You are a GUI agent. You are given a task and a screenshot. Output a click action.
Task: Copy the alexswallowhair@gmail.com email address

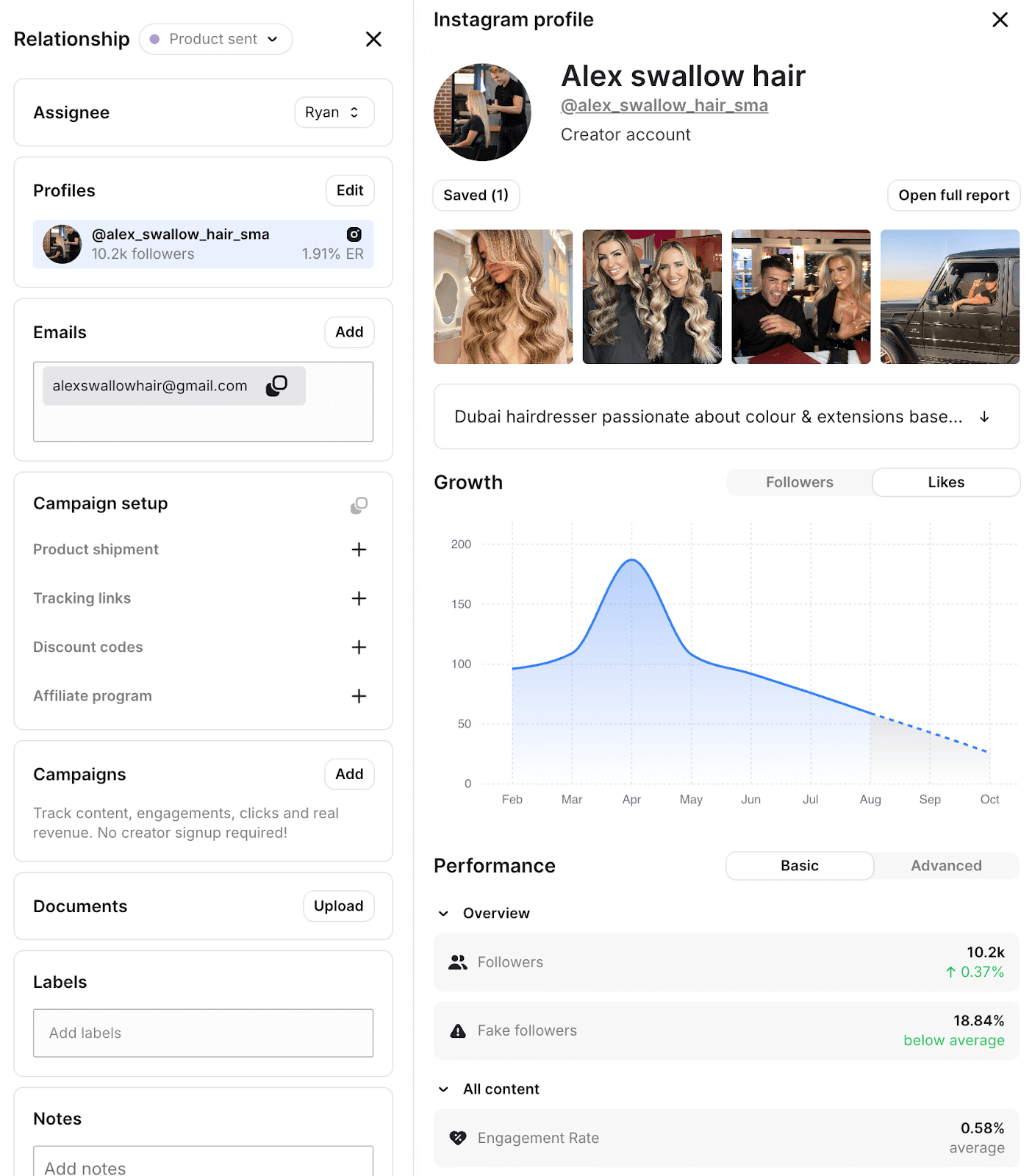(276, 386)
